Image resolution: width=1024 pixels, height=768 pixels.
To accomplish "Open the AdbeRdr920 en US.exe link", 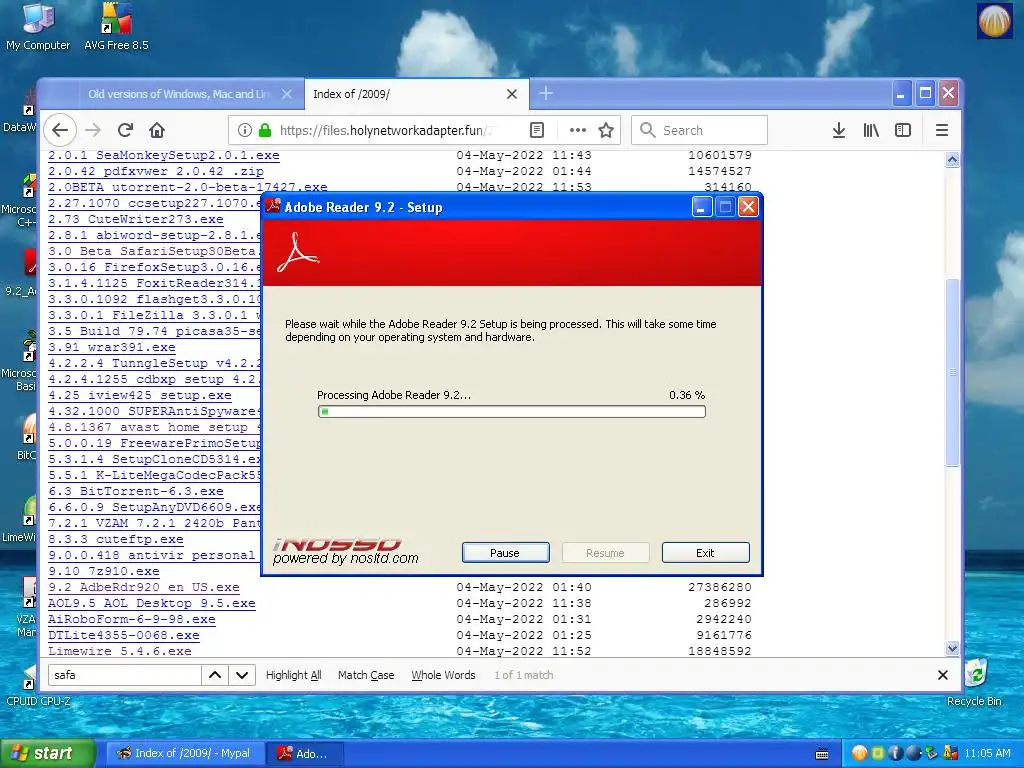I will [144, 587].
